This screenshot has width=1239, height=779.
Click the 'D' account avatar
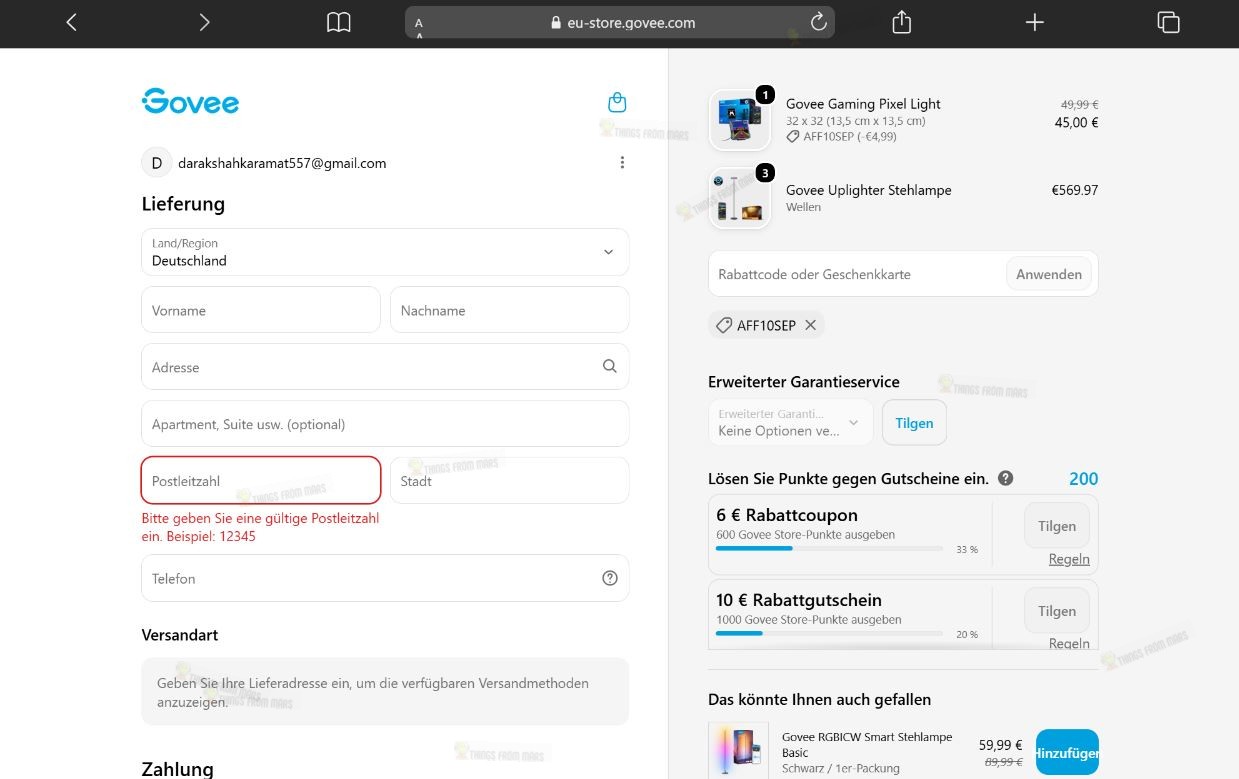pyautogui.click(x=156, y=163)
